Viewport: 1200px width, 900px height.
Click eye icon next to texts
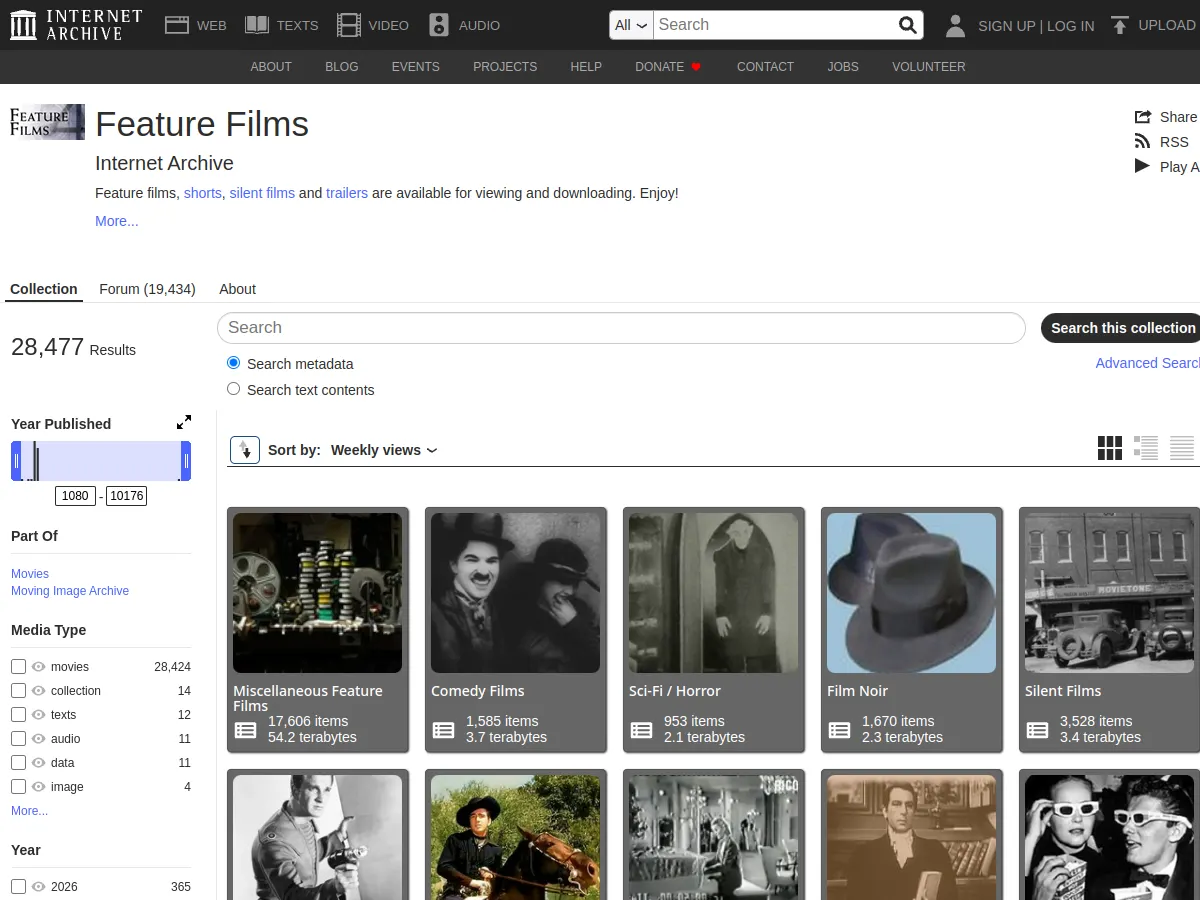point(39,714)
